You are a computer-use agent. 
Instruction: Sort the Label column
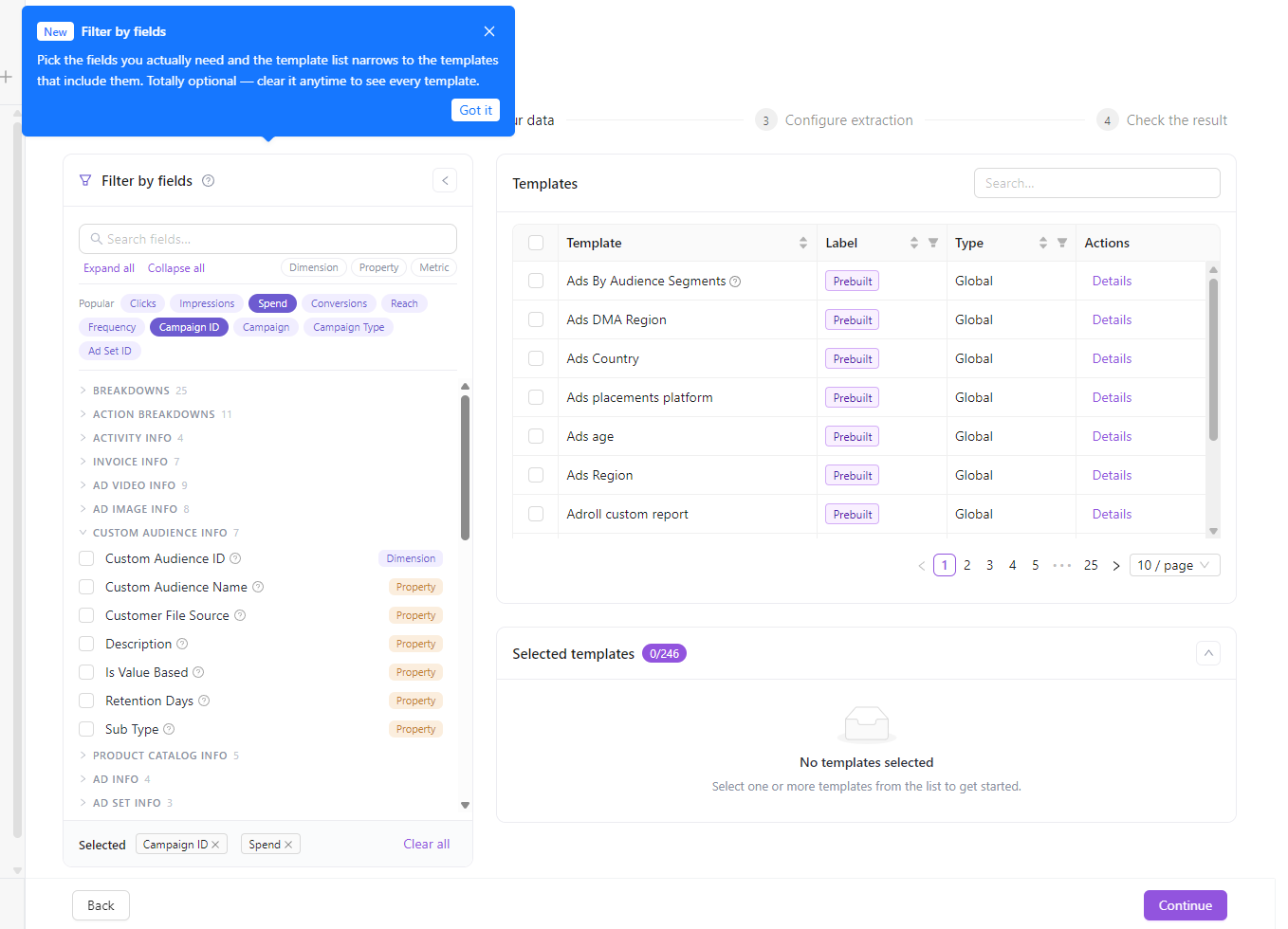click(914, 243)
